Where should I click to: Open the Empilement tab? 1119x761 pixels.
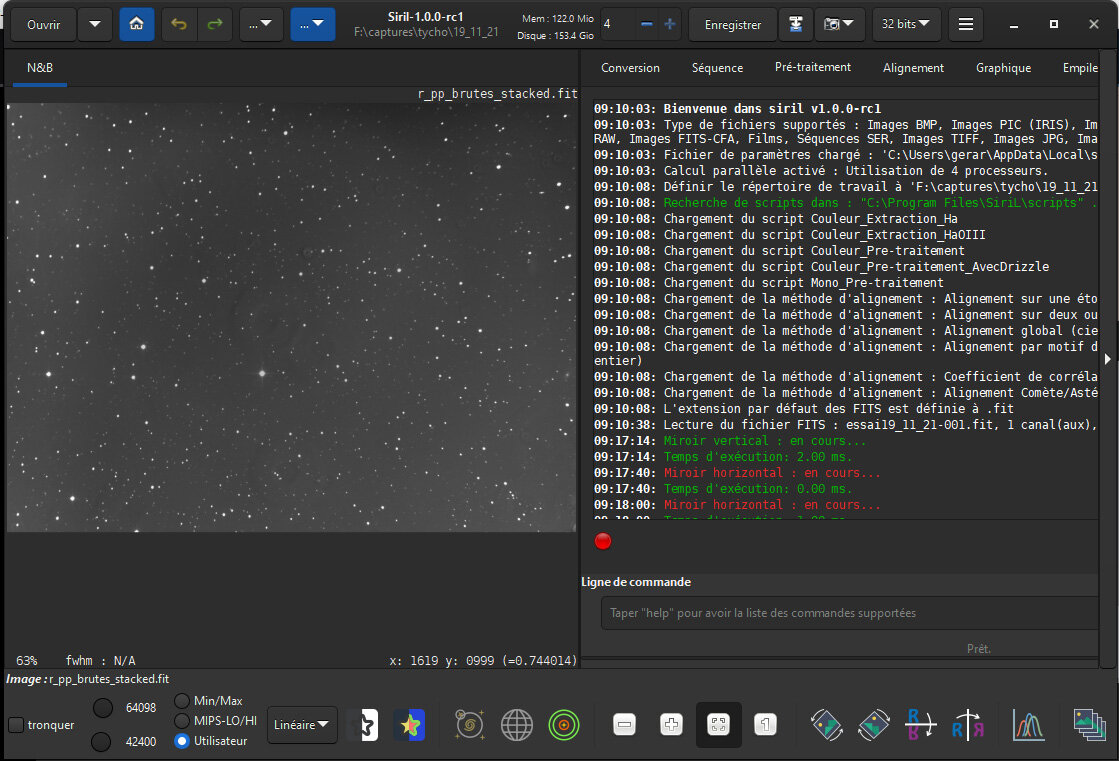(1080, 68)
